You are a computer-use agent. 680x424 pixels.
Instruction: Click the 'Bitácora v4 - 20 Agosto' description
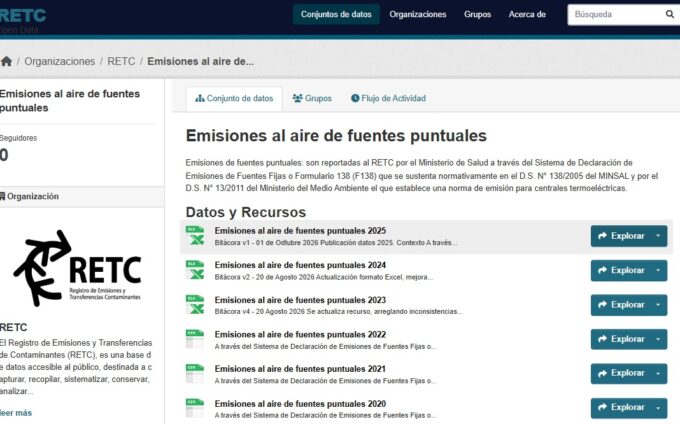click(338, 311)
